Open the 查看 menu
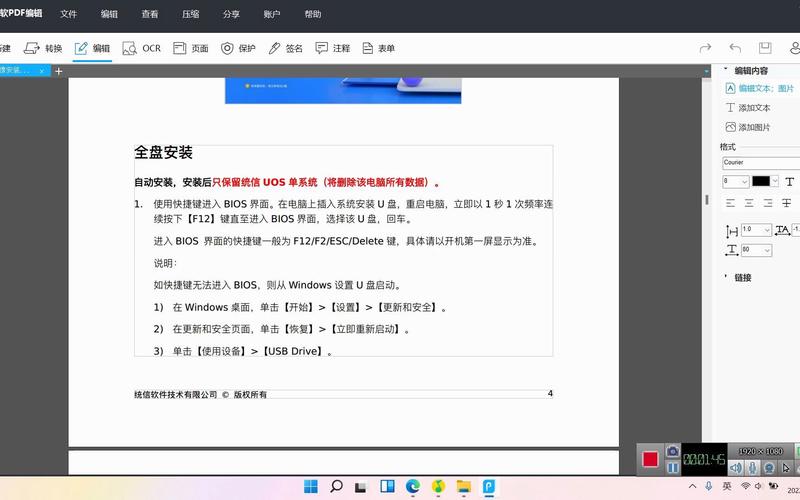The width and height of the screenshot is (800, 500). point(150,14)
